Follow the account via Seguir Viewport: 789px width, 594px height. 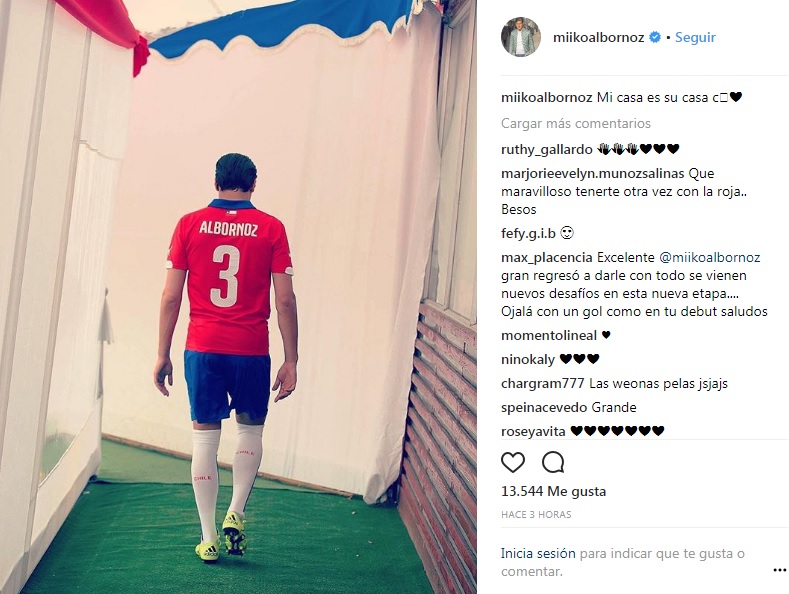(x=695, y=37)
